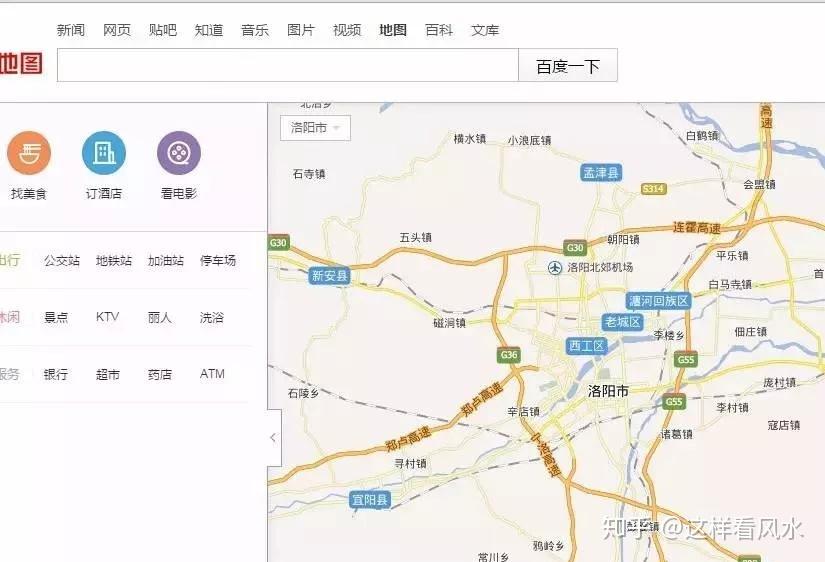
Task: Click the 五头镇 town label
Action: coord(416,237)
